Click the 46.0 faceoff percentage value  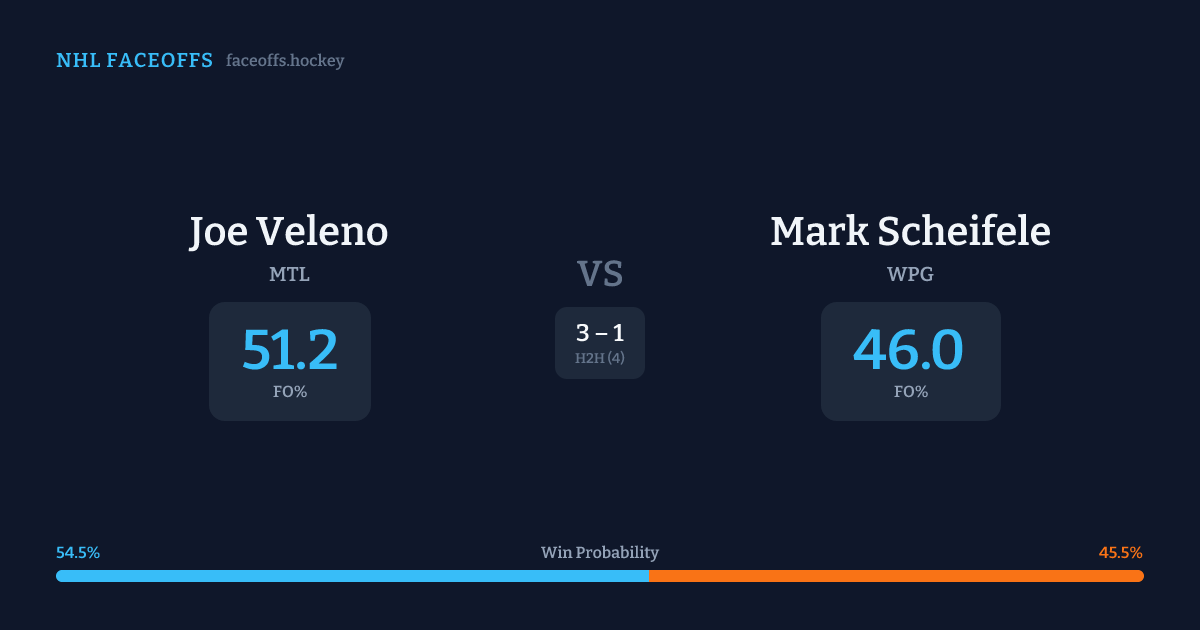click(909, 350)
